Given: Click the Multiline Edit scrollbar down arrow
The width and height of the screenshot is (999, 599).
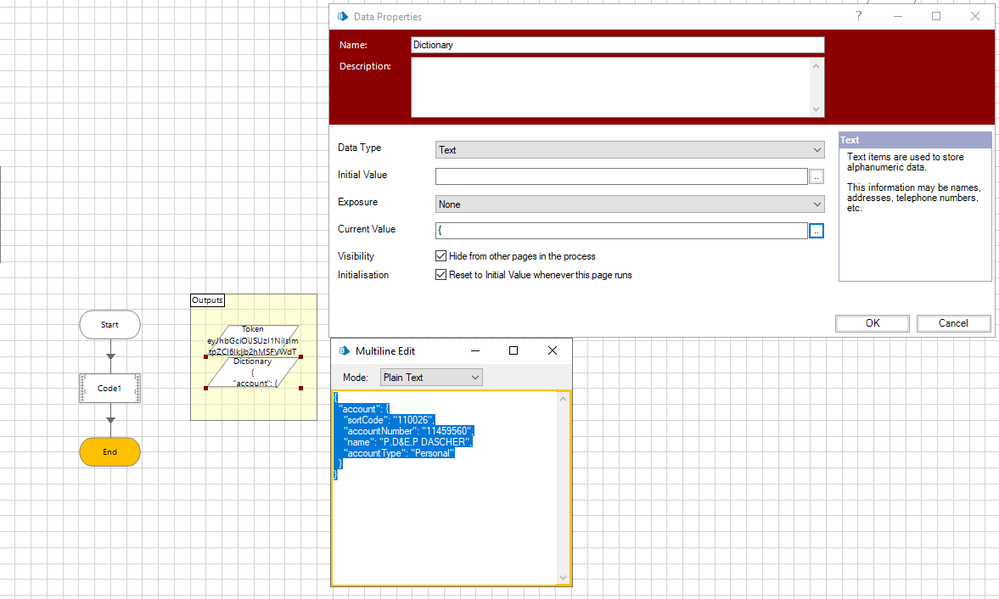Looking at the screenshot, I should click(x=564, y=577).
